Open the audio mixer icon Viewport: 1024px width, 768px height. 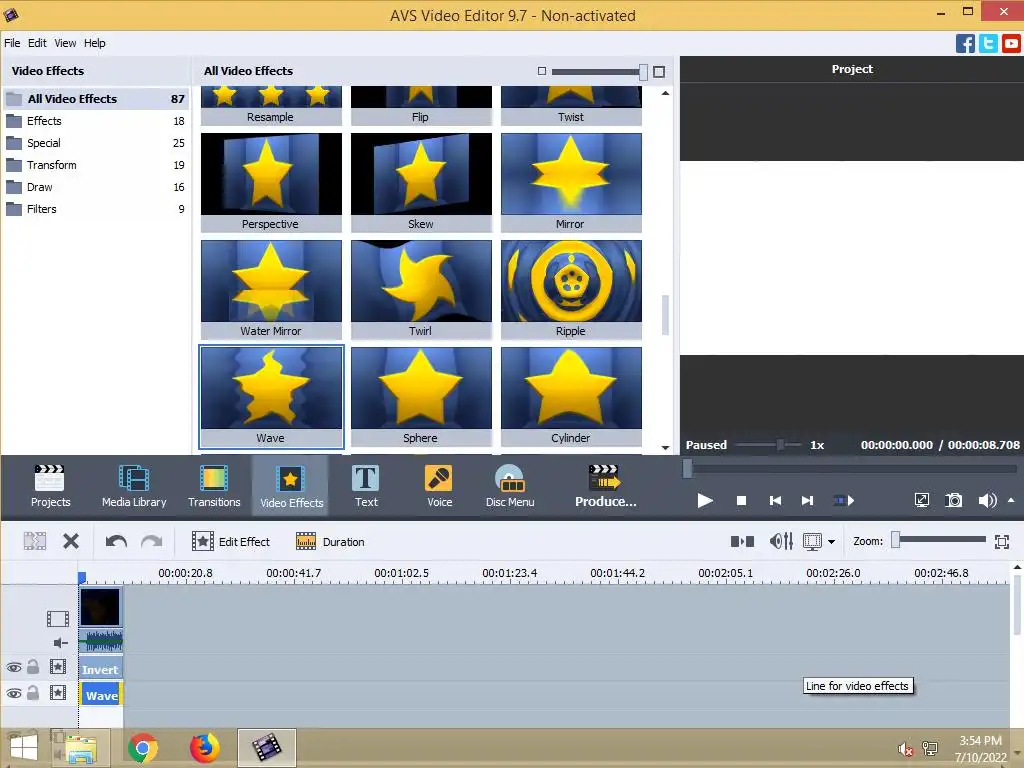pyautogui.click(x=781, y=541)
